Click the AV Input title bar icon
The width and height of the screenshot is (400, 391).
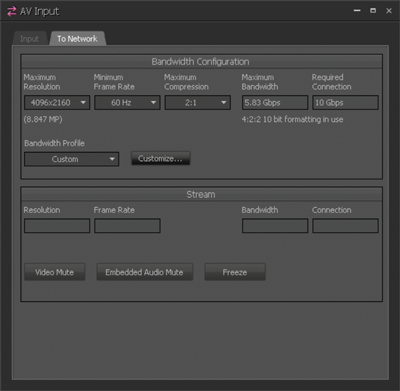coord(11,11)
